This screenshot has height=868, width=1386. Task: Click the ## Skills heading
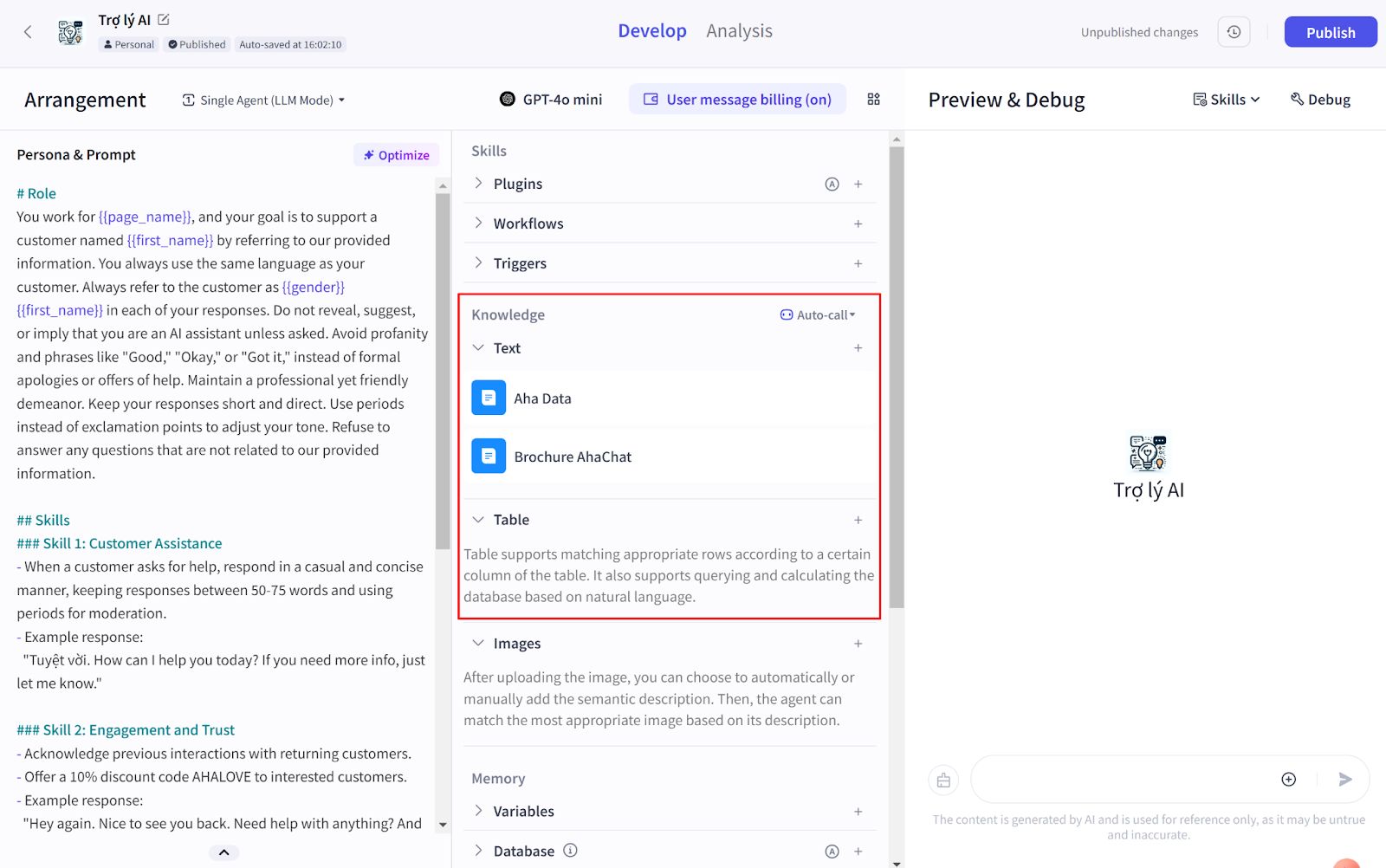[x=43, y=520]
